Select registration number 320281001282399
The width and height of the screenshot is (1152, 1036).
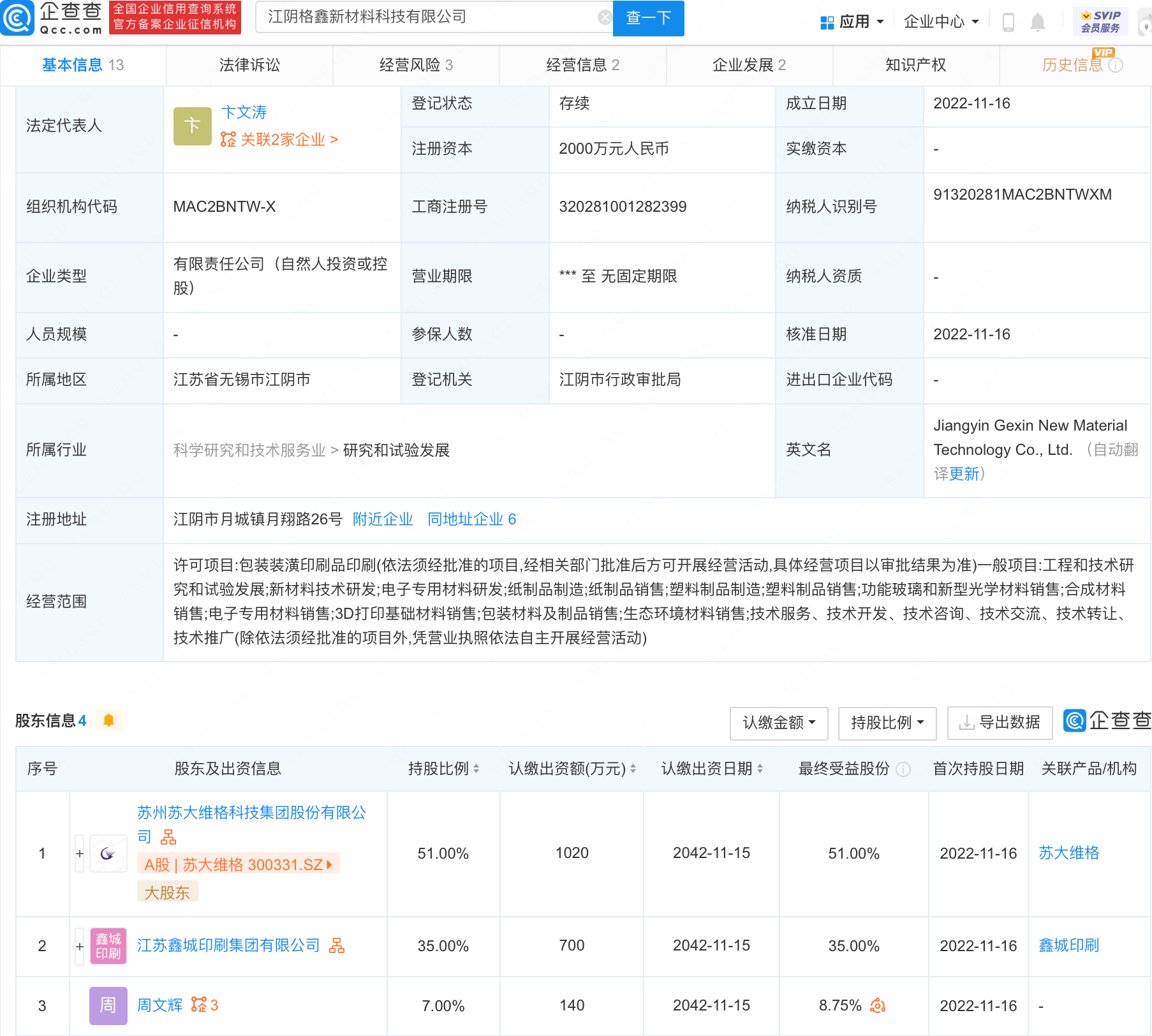coord(623,207)
